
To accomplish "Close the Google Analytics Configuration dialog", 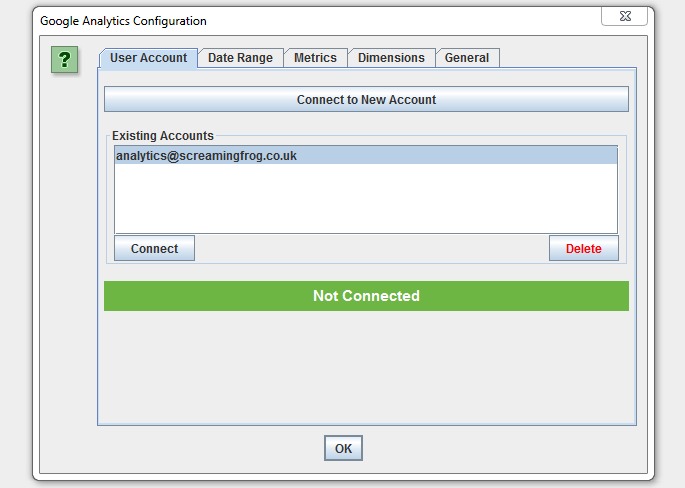I will point(624,16).
